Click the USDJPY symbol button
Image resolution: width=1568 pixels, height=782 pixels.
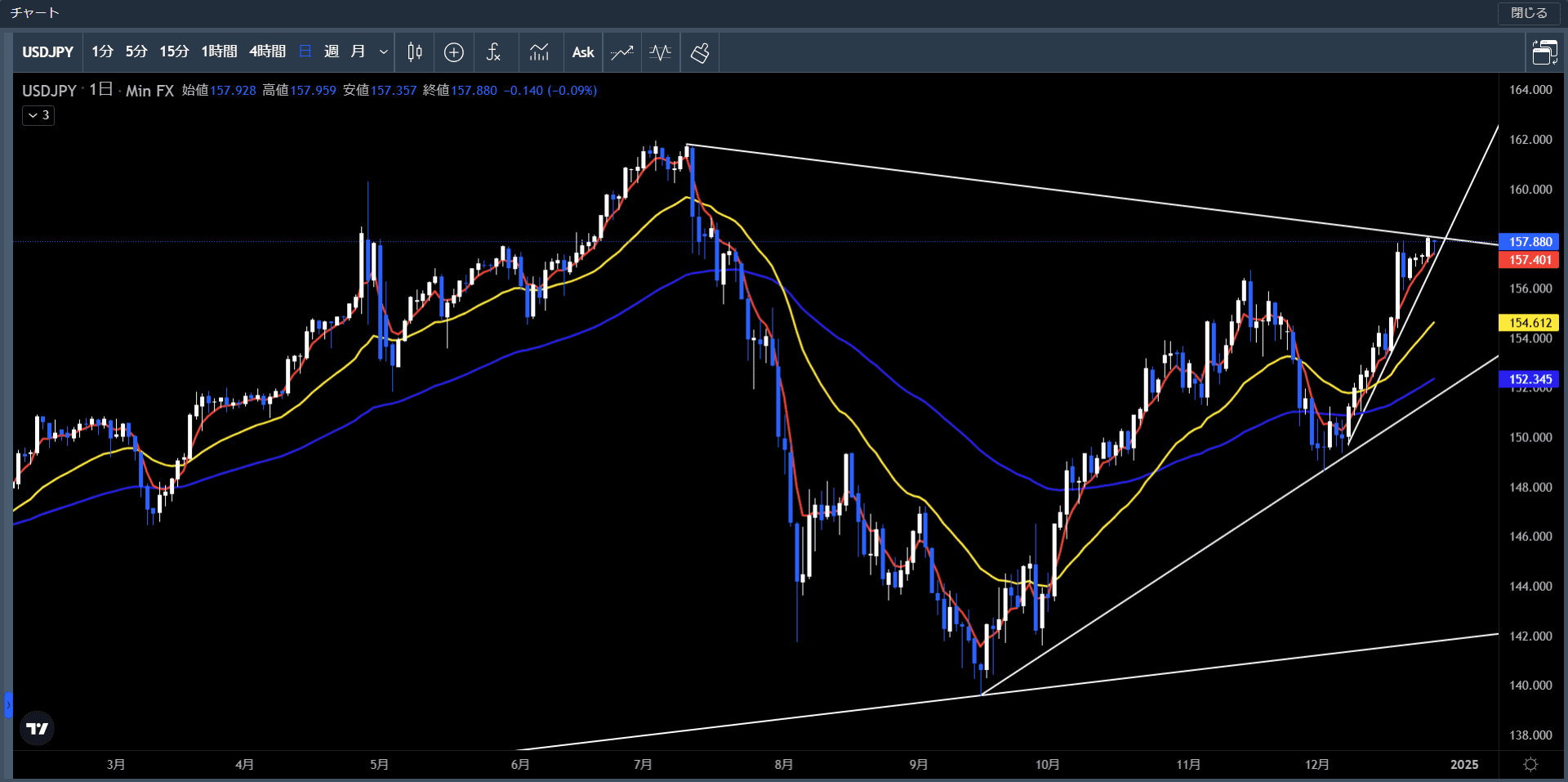tap(47, 52)
